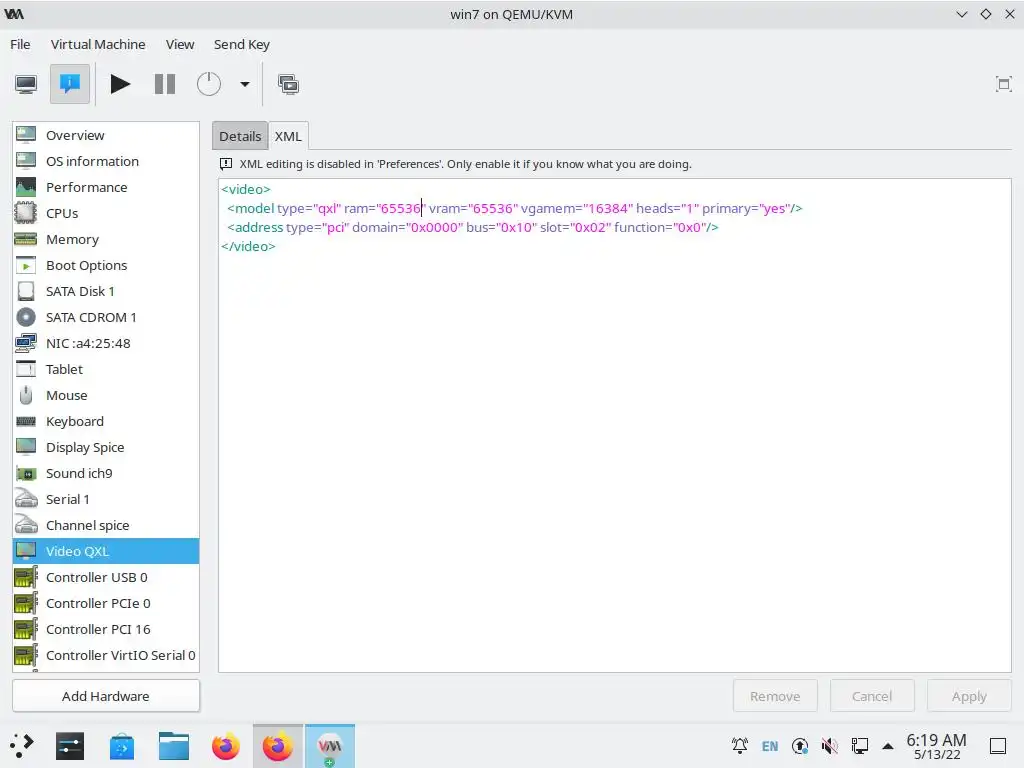Power on the virtual machine
Viewport: 1024px width, 768px height.
pos(120,84)
